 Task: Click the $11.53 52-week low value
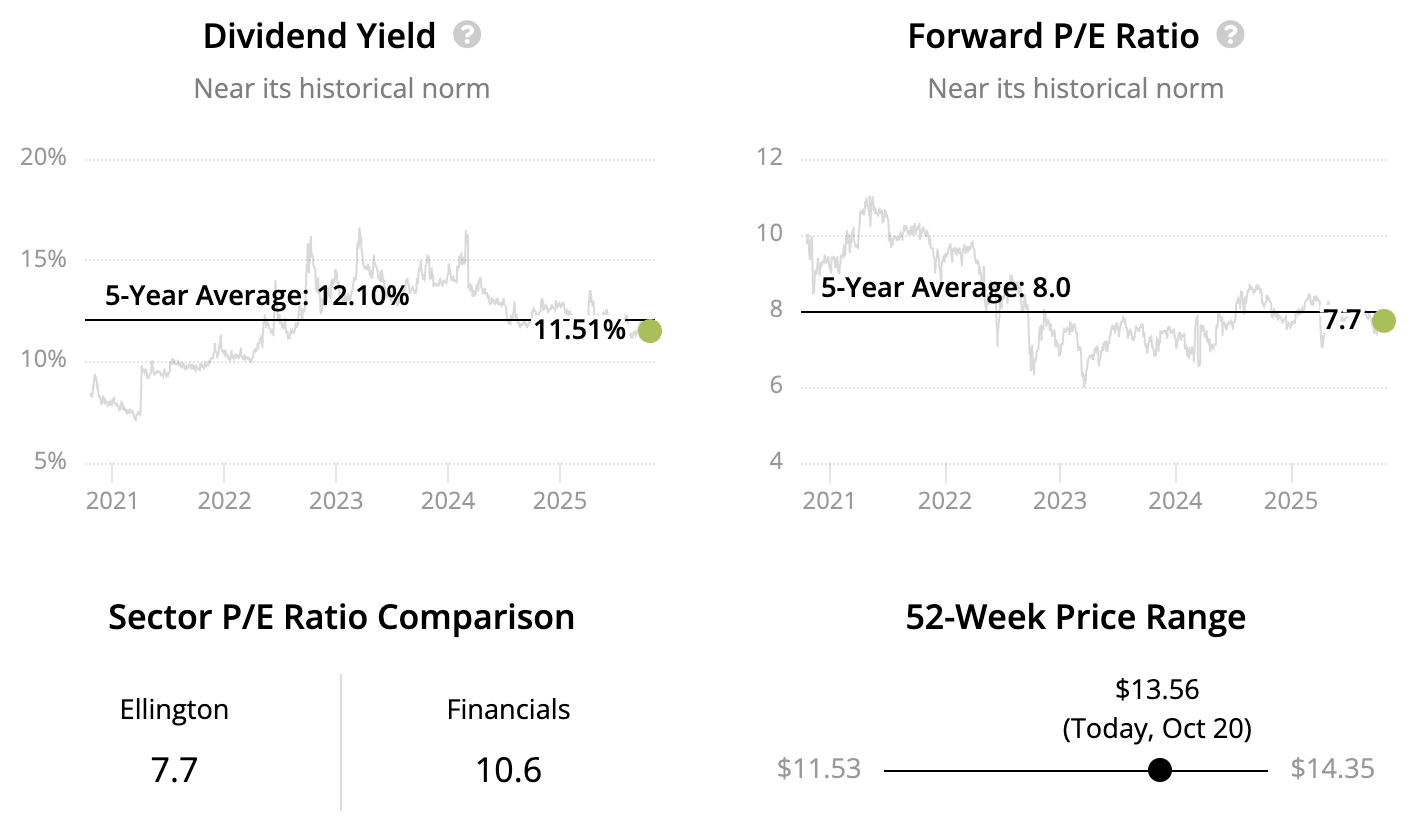[818, 769]
